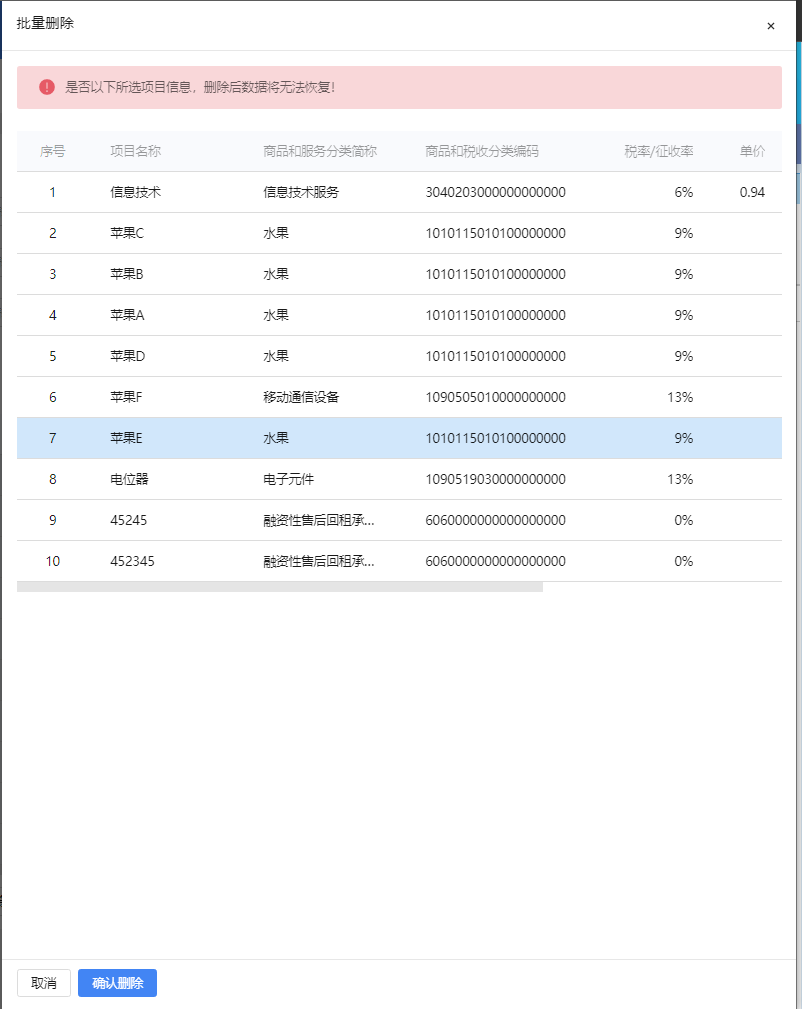Click the red warning icon in the alert banner
Viewport: 802px width, 1009px height.
point(47,87)
